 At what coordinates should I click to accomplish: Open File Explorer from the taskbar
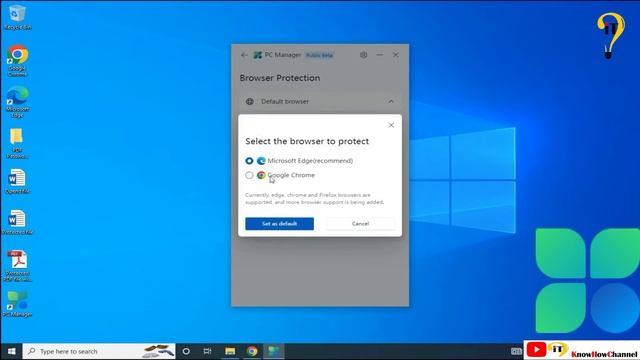click(x=230, y=351)
